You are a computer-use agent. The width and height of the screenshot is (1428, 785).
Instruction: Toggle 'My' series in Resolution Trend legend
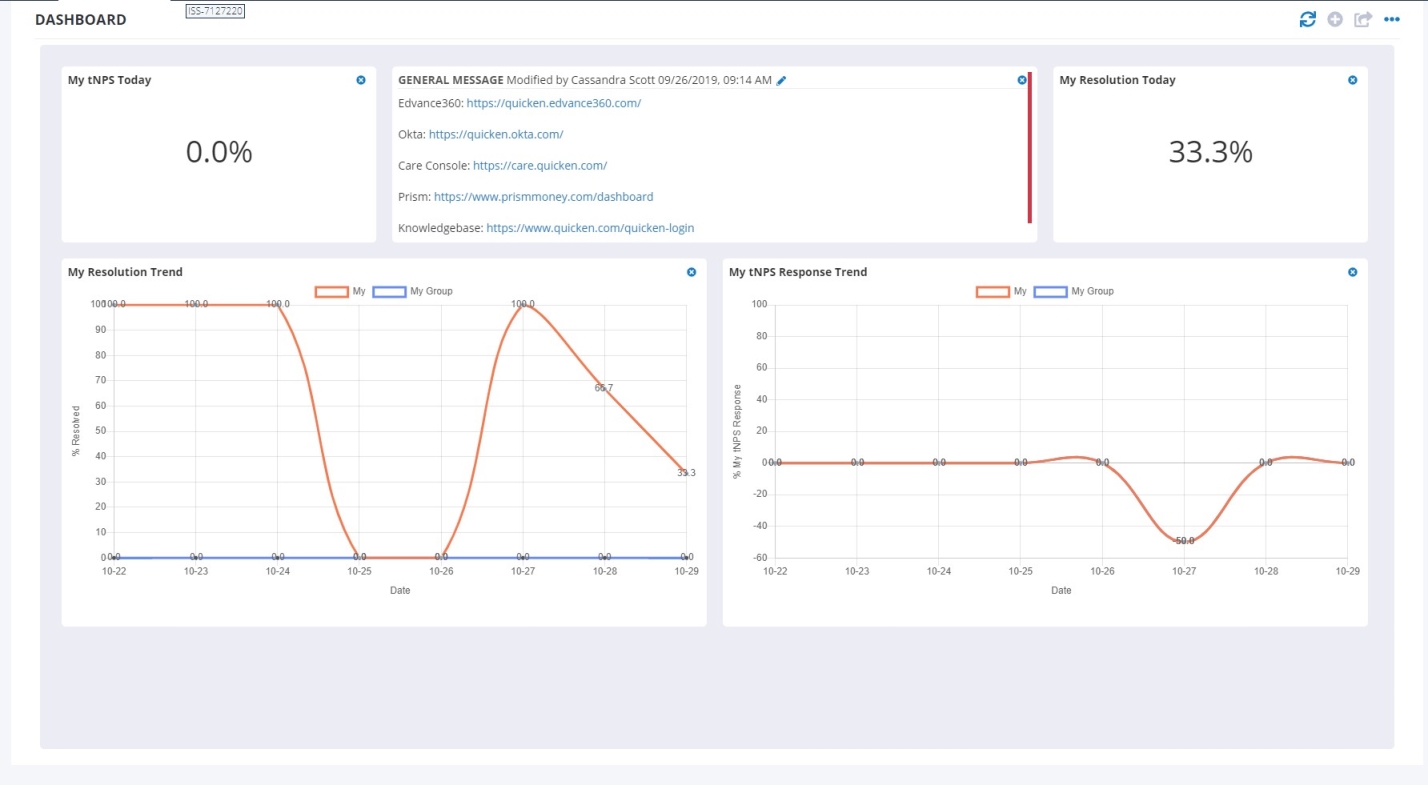click(x=341, y=292)
